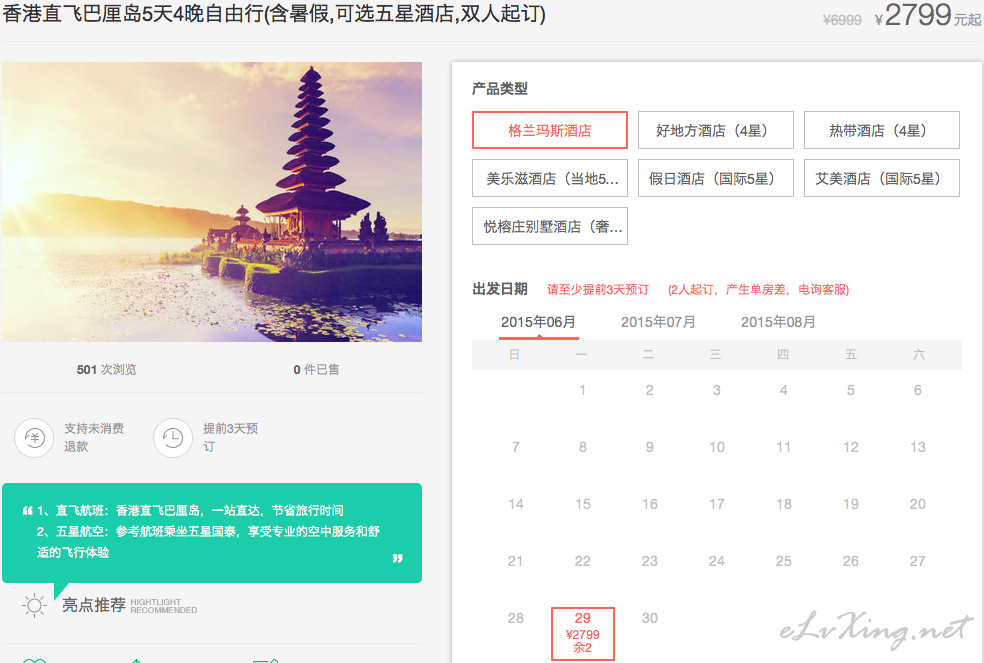The image size is (984, 663).
Task: Choose 假日酒店（国际5星） option
Action: pyautogui.click(x=715, y=178)
